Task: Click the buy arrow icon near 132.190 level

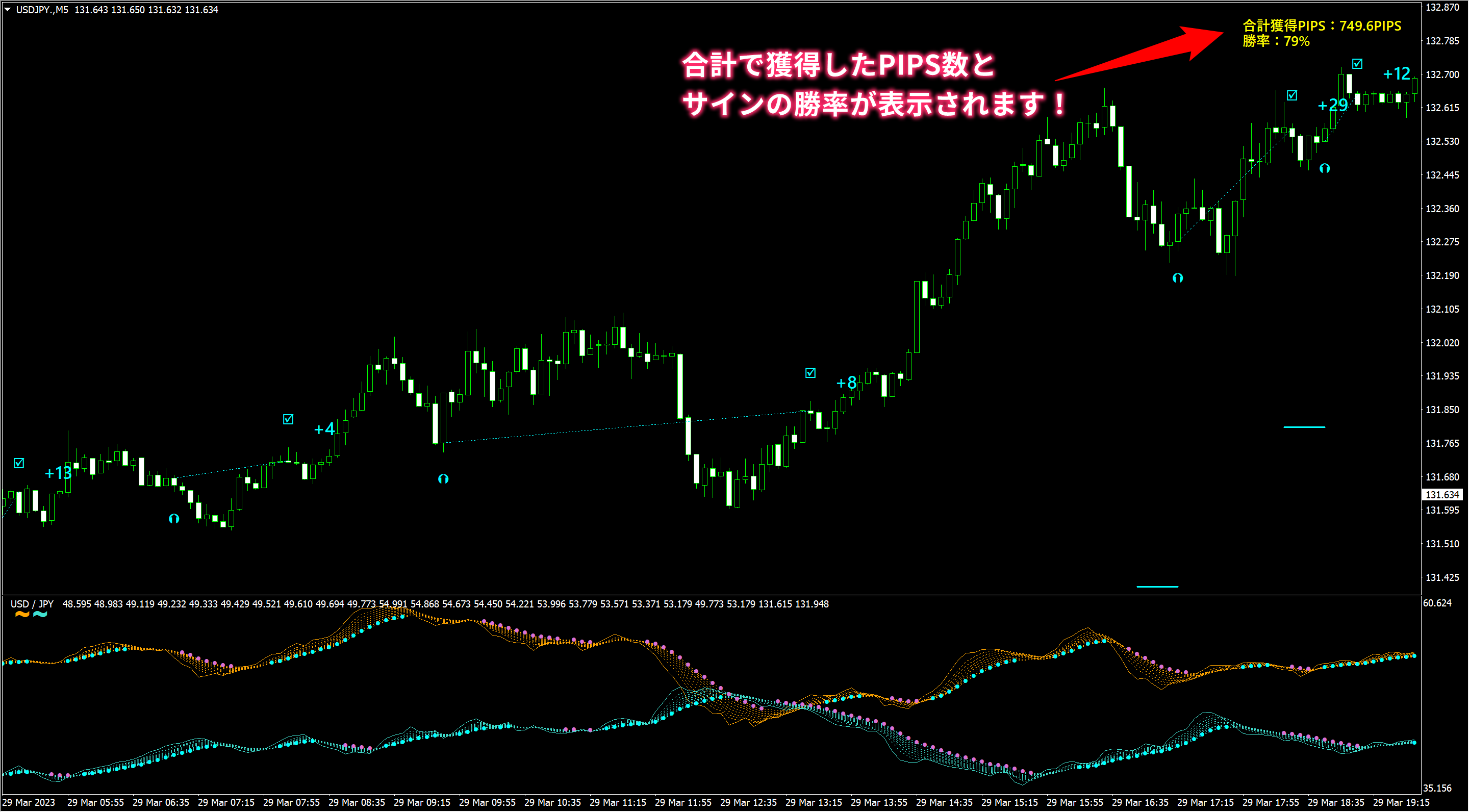Action: click(x=1178, y=277)
